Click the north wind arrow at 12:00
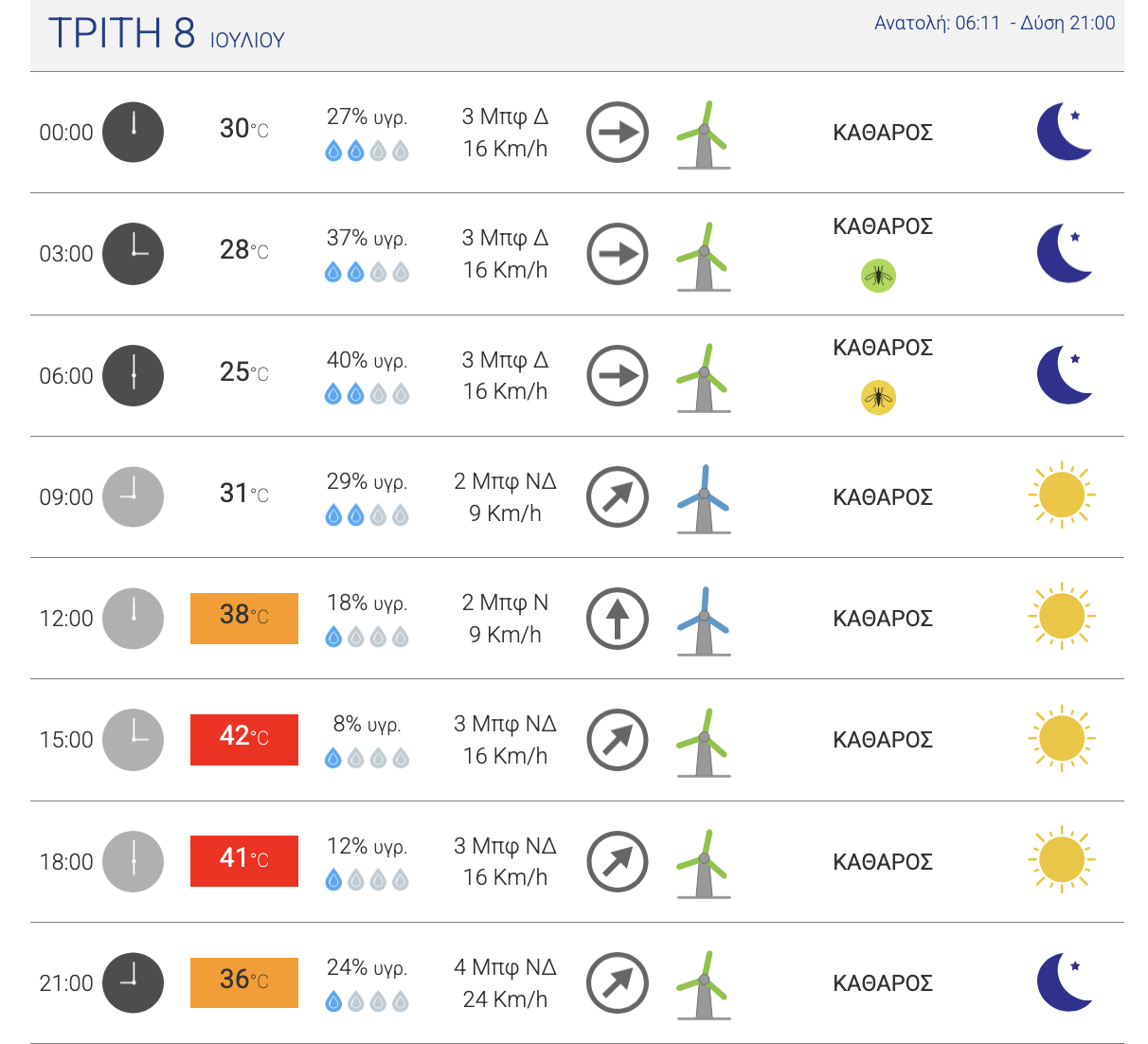Image resolution: width=1148 pixels, height=1044 pixels. [x=618, y=619]
